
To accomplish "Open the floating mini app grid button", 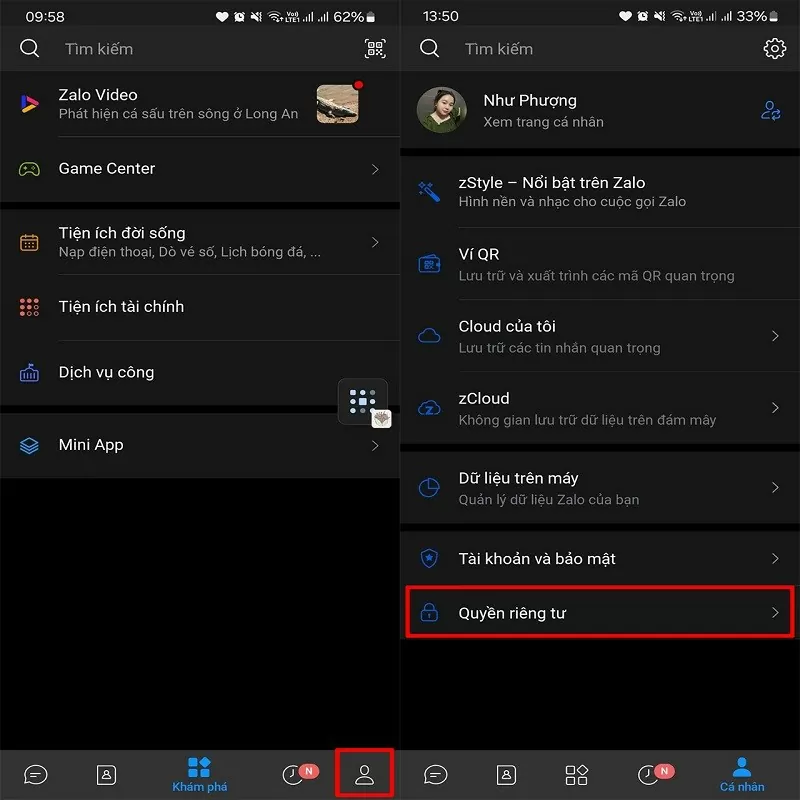I will point(362,401).
